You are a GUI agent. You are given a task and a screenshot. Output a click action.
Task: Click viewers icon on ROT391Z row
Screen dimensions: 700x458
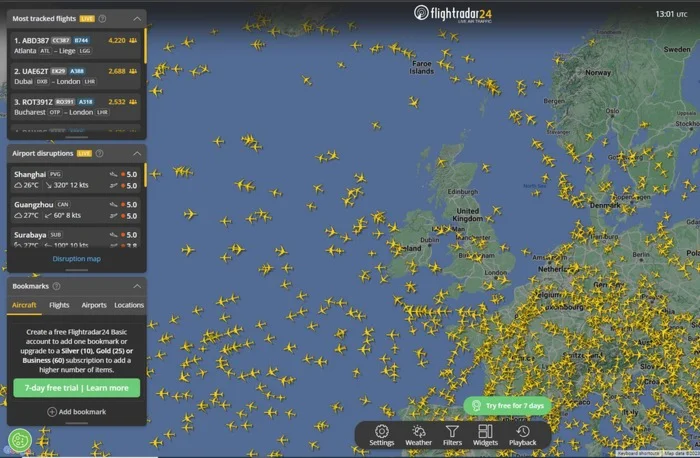click(x=133, y=102)
